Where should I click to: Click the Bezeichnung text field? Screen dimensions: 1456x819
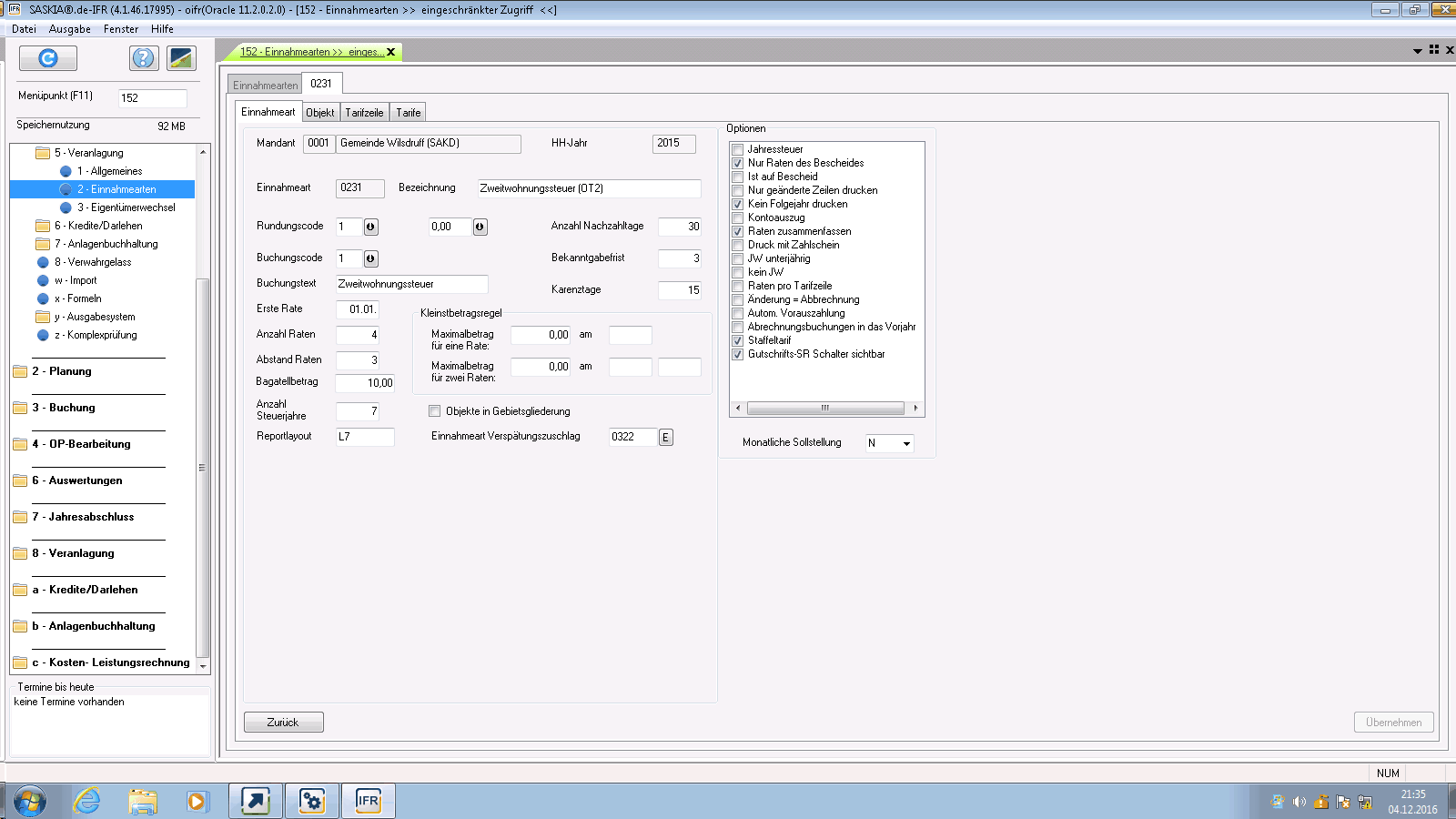(x=589, y=188)
